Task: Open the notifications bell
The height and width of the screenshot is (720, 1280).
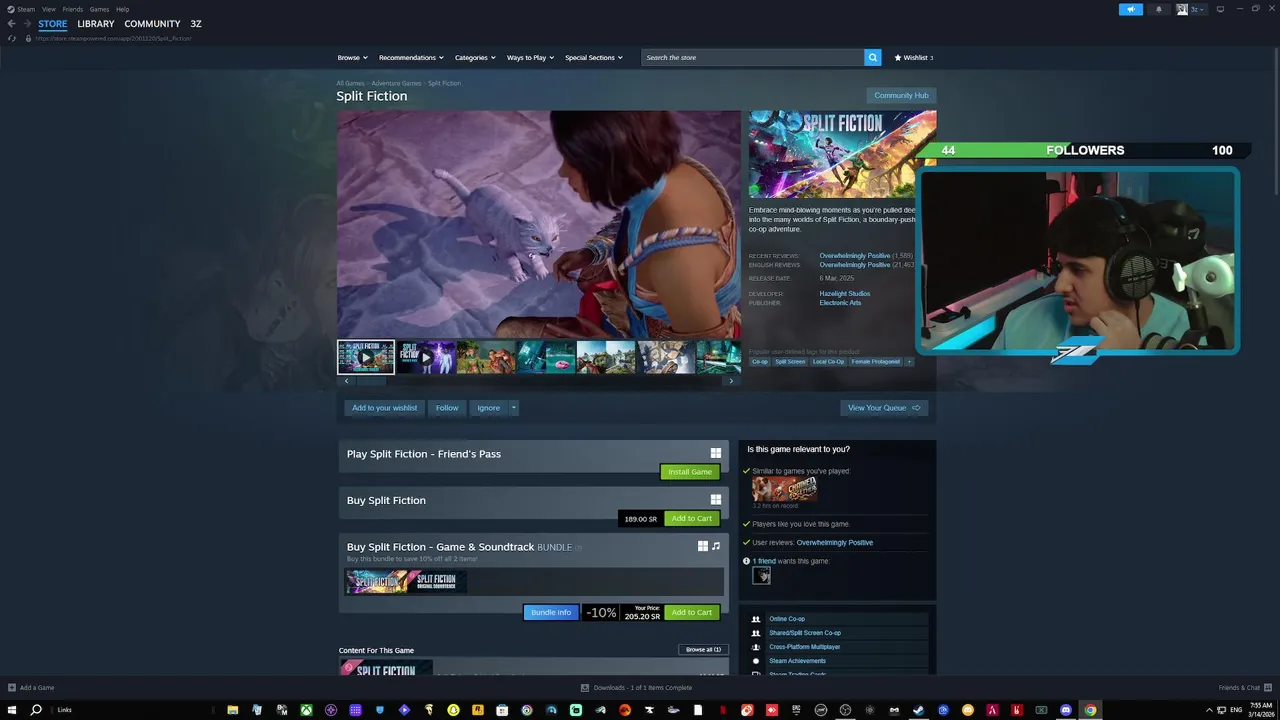Action: click(x=1159, y=9)
